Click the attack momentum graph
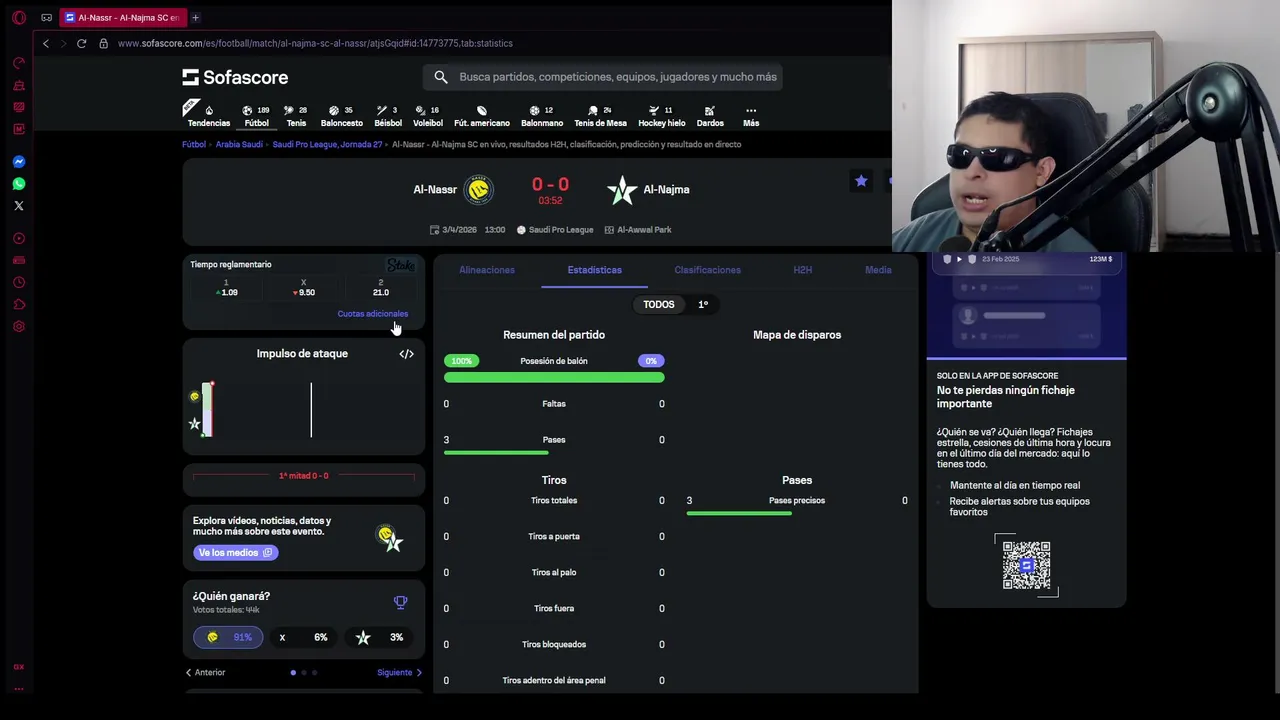The width and height of the screenshot is (1280, 720). click(x=304, y=410)
